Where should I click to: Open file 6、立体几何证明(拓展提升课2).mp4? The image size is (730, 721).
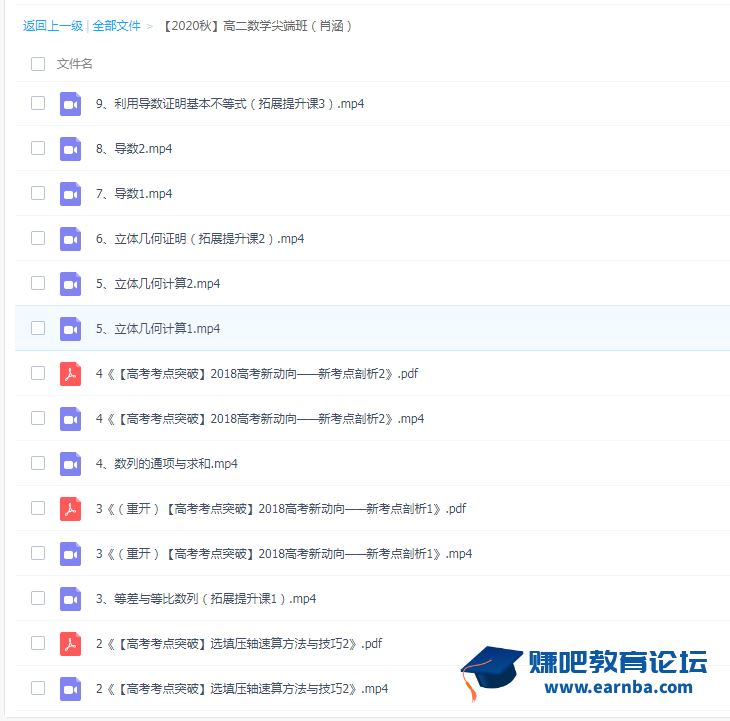[200, 239]
